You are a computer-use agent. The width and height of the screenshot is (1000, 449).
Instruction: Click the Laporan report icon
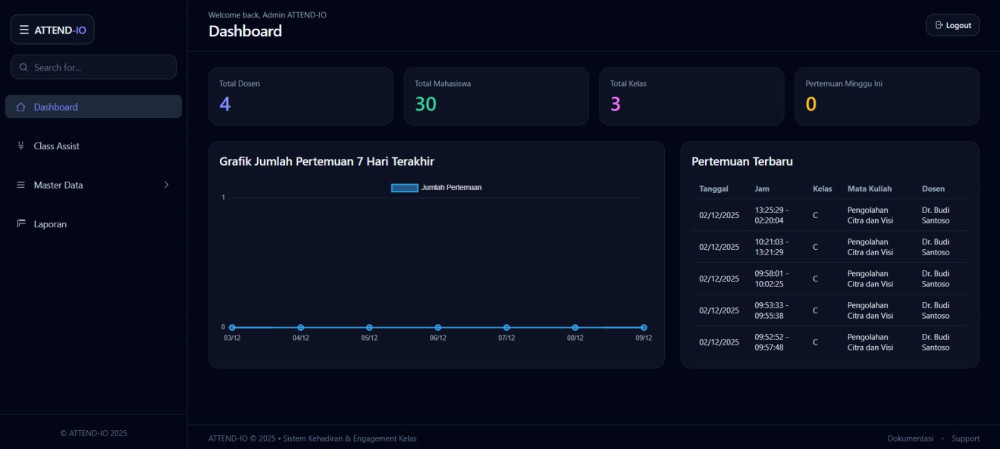(x=21, y=224)
